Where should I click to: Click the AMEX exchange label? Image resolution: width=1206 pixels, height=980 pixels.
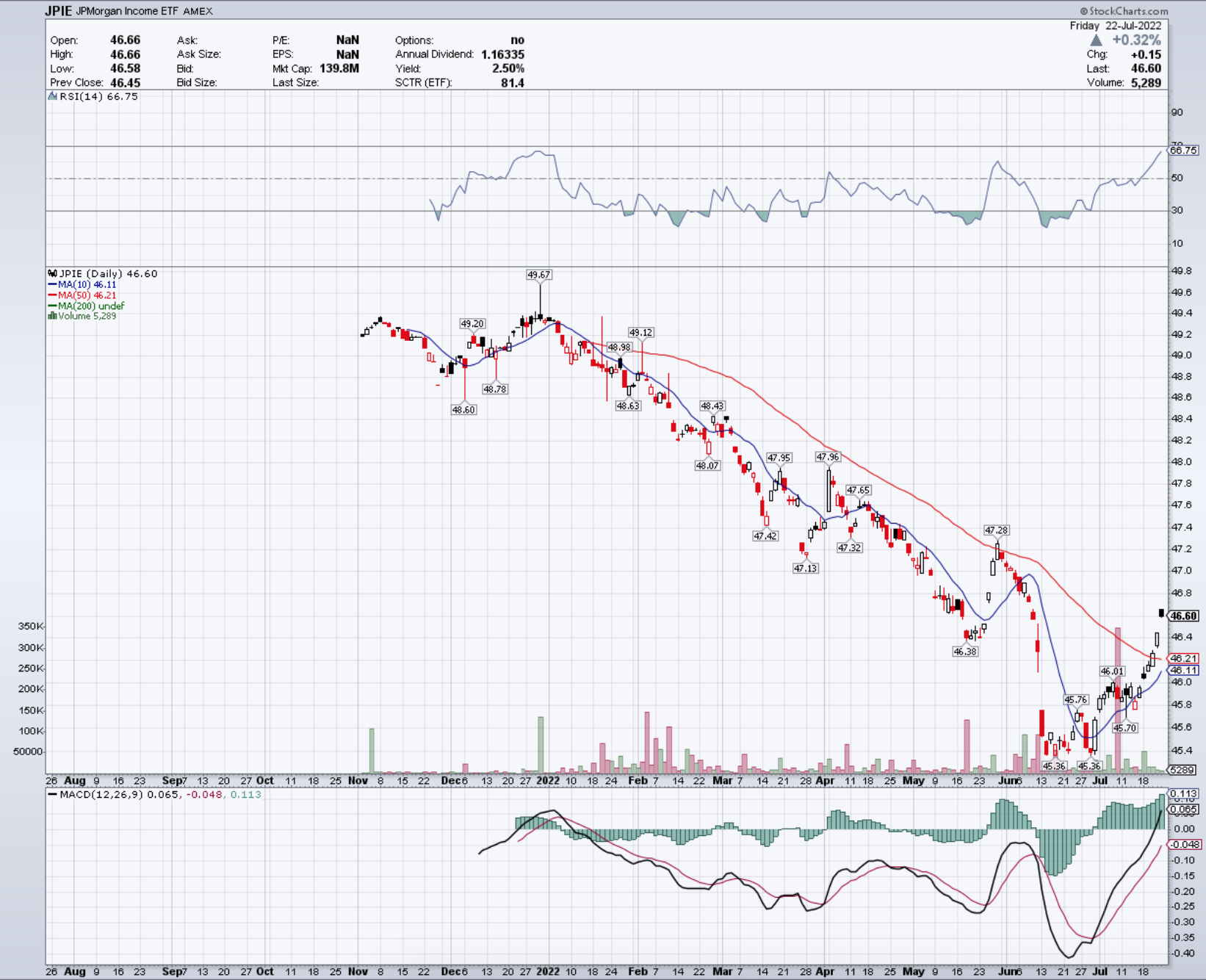tap(198, 11)
